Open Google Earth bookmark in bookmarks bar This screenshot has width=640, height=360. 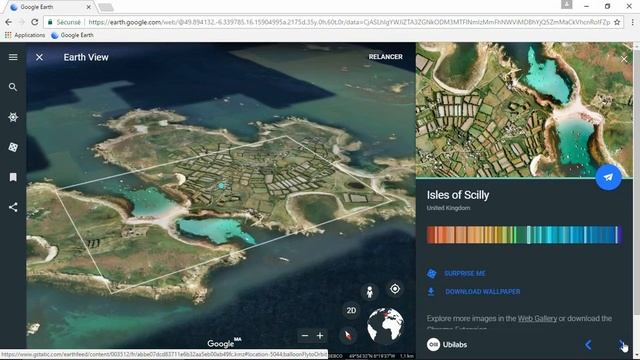point(72,35)
